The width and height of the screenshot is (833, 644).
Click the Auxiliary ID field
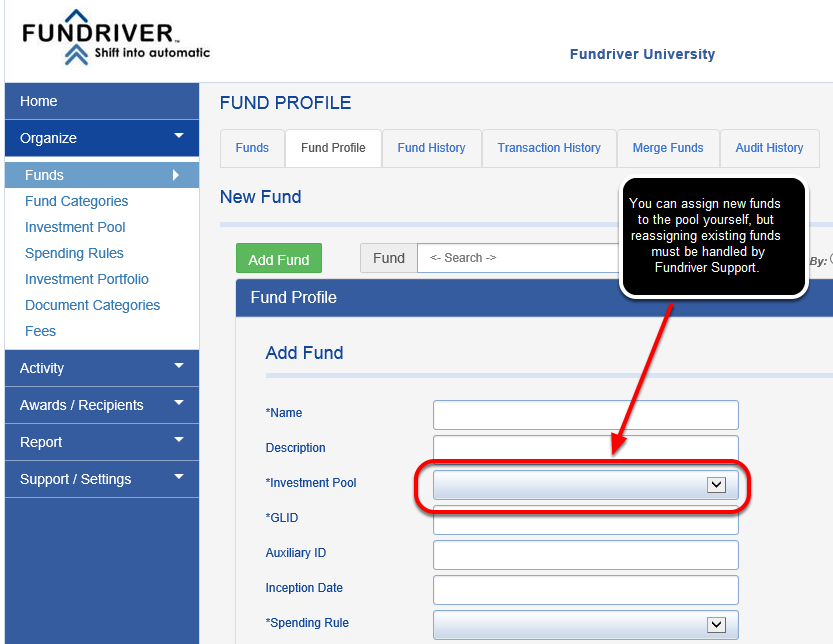(x=585, y=555)
